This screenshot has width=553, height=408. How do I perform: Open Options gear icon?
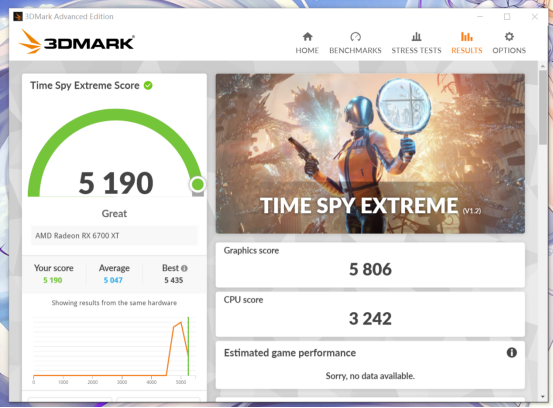(509, 37)
